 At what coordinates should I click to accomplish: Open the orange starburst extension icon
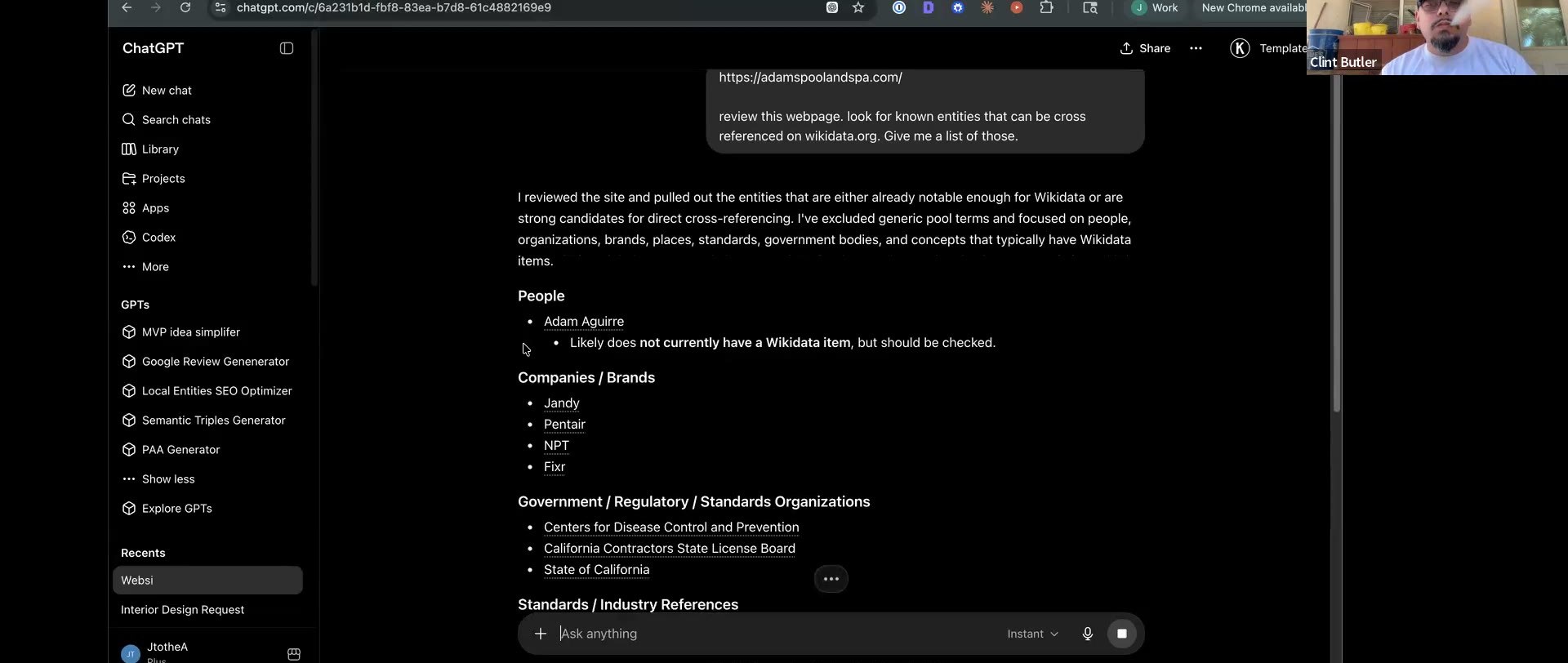coord(987,7)
